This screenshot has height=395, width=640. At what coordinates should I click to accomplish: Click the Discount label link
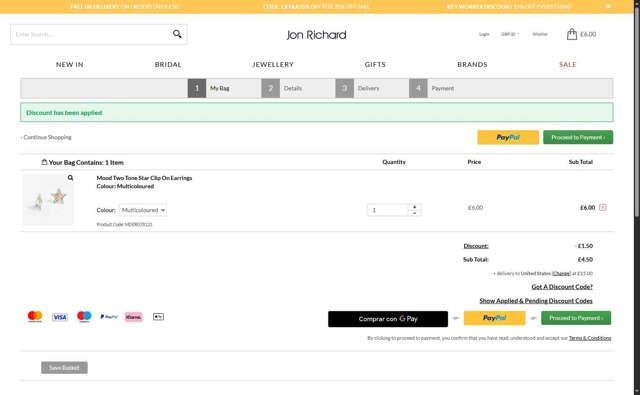point(476,246)
